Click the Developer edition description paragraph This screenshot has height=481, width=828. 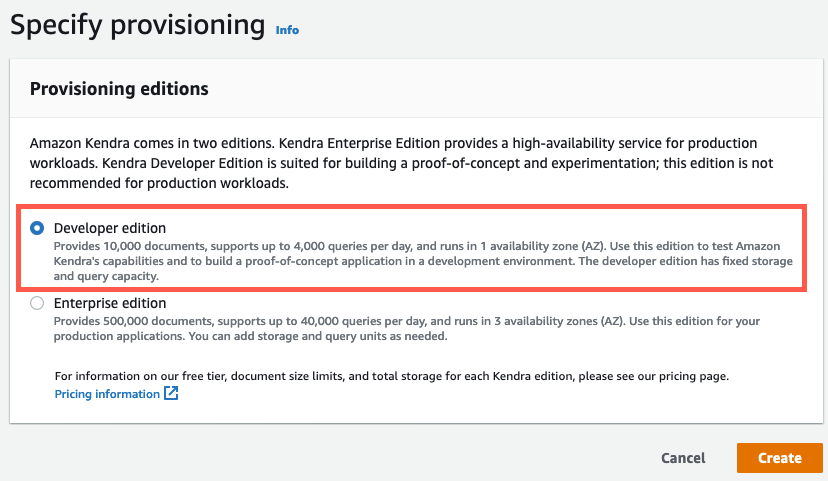pyautogui.click(x=420, y=261)
